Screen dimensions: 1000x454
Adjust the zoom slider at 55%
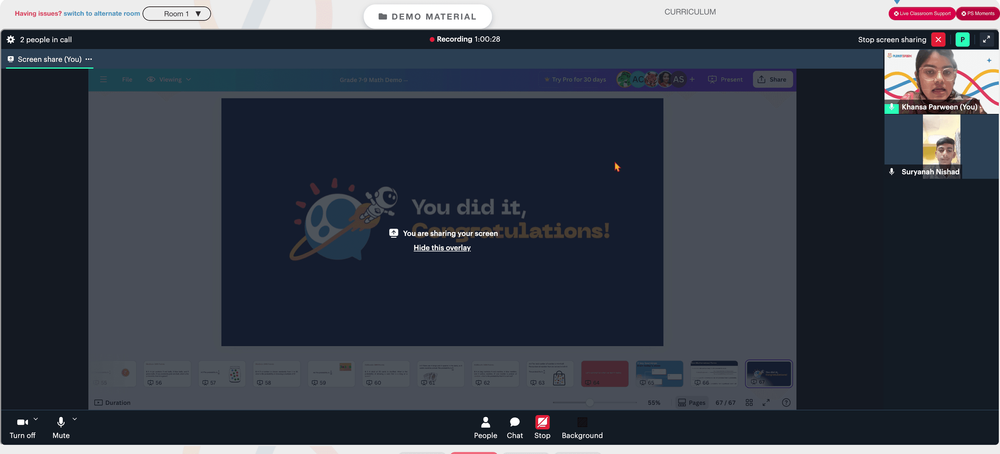pyautogui.click(x=590, y=402)
